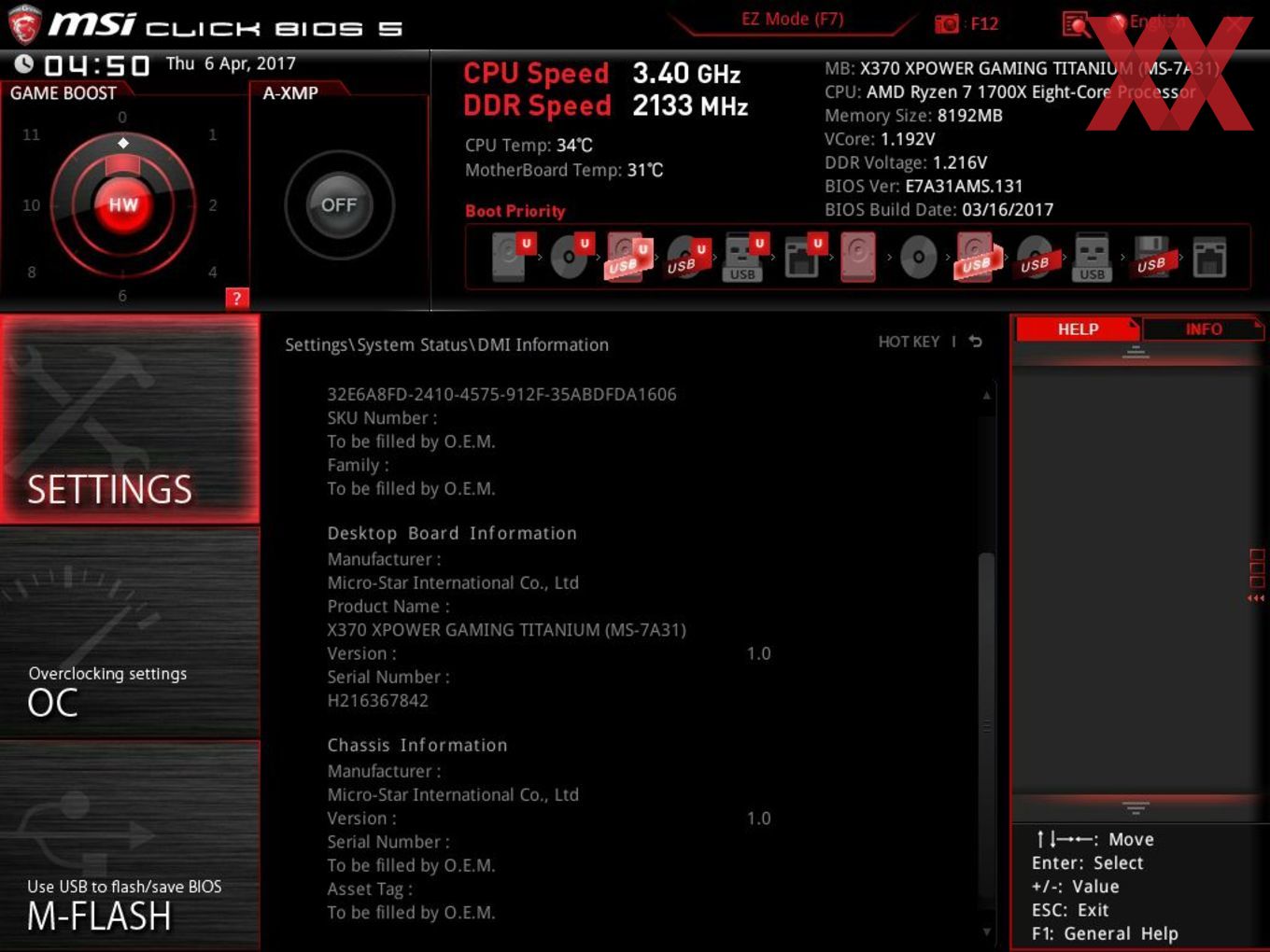The image size is (1270, 952).
Task: Click the Chassis Information heading
Action: point(417,745)
